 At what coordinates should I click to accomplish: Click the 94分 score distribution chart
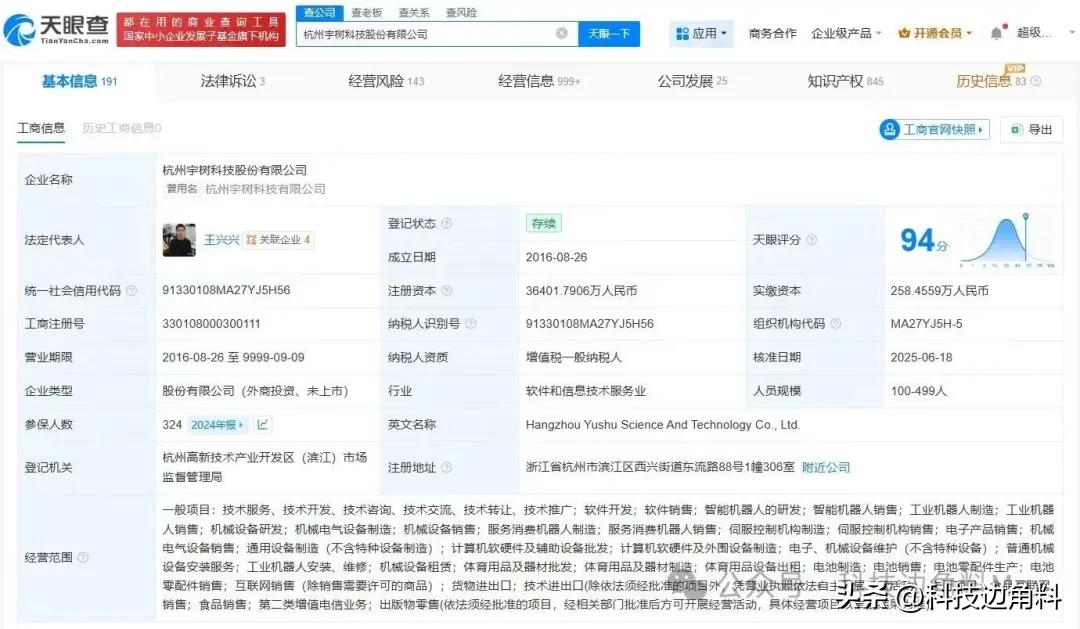[1007, 240]
